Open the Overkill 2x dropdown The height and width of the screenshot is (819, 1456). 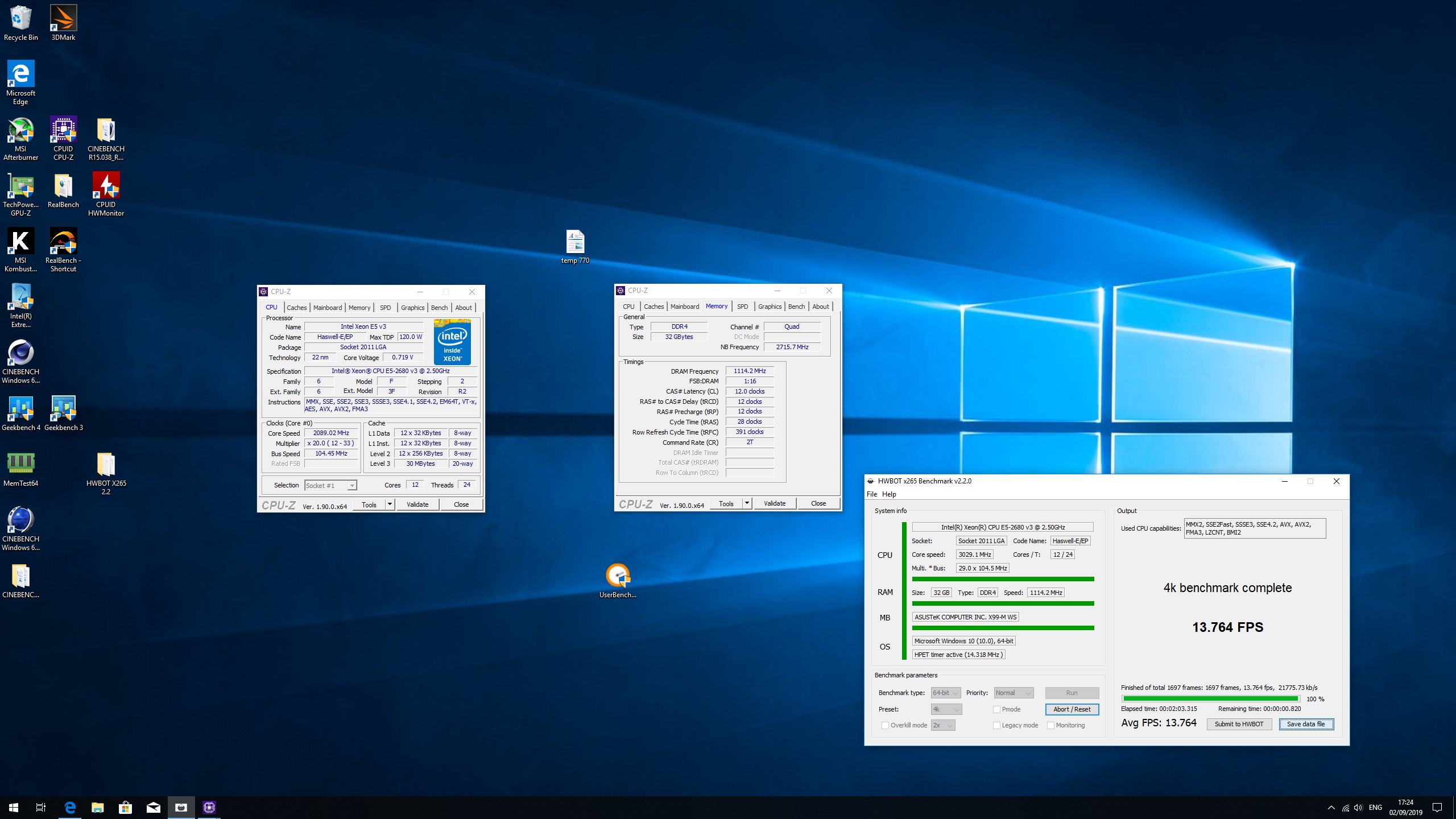943,725
